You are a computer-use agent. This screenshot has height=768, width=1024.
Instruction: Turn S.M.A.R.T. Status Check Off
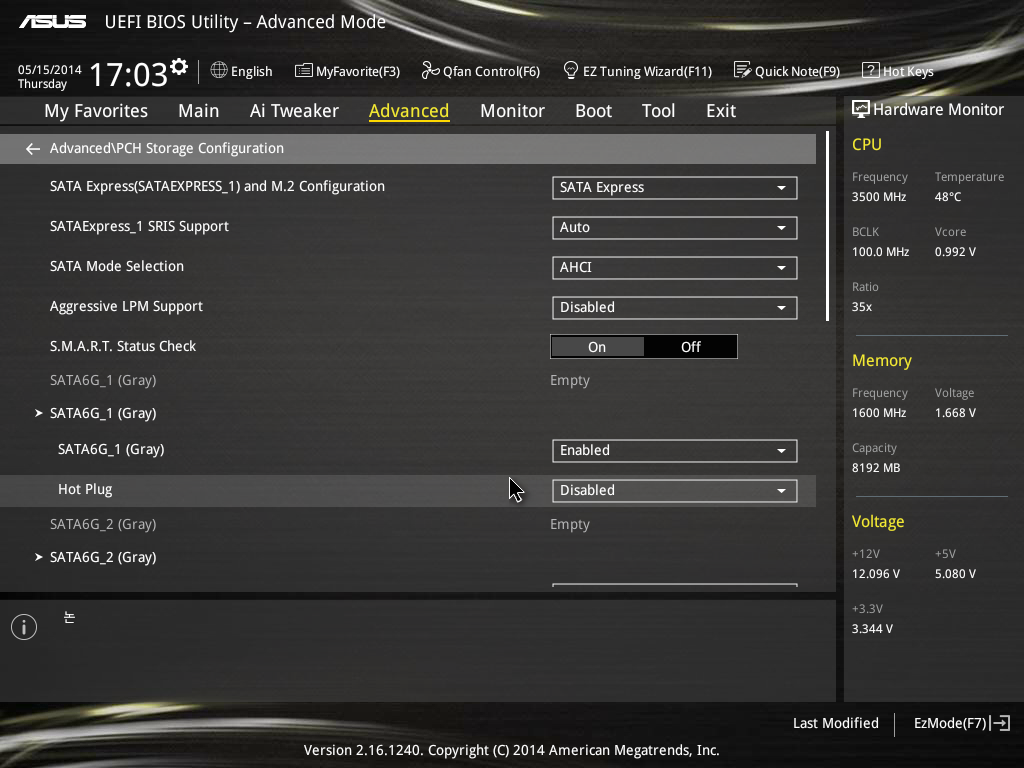(x=690, y=347)
